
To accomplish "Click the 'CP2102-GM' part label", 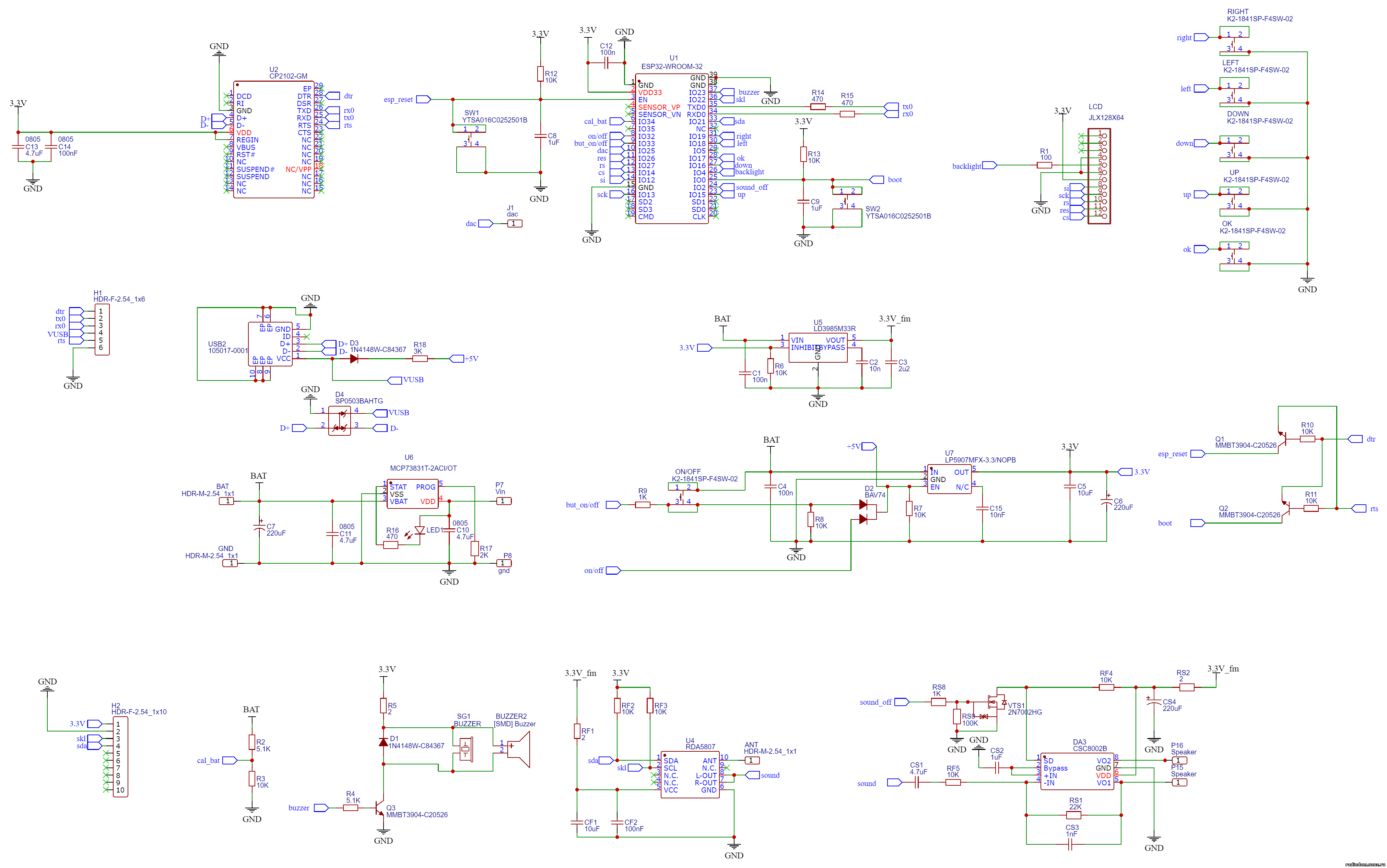I will (x=288, y=77).
